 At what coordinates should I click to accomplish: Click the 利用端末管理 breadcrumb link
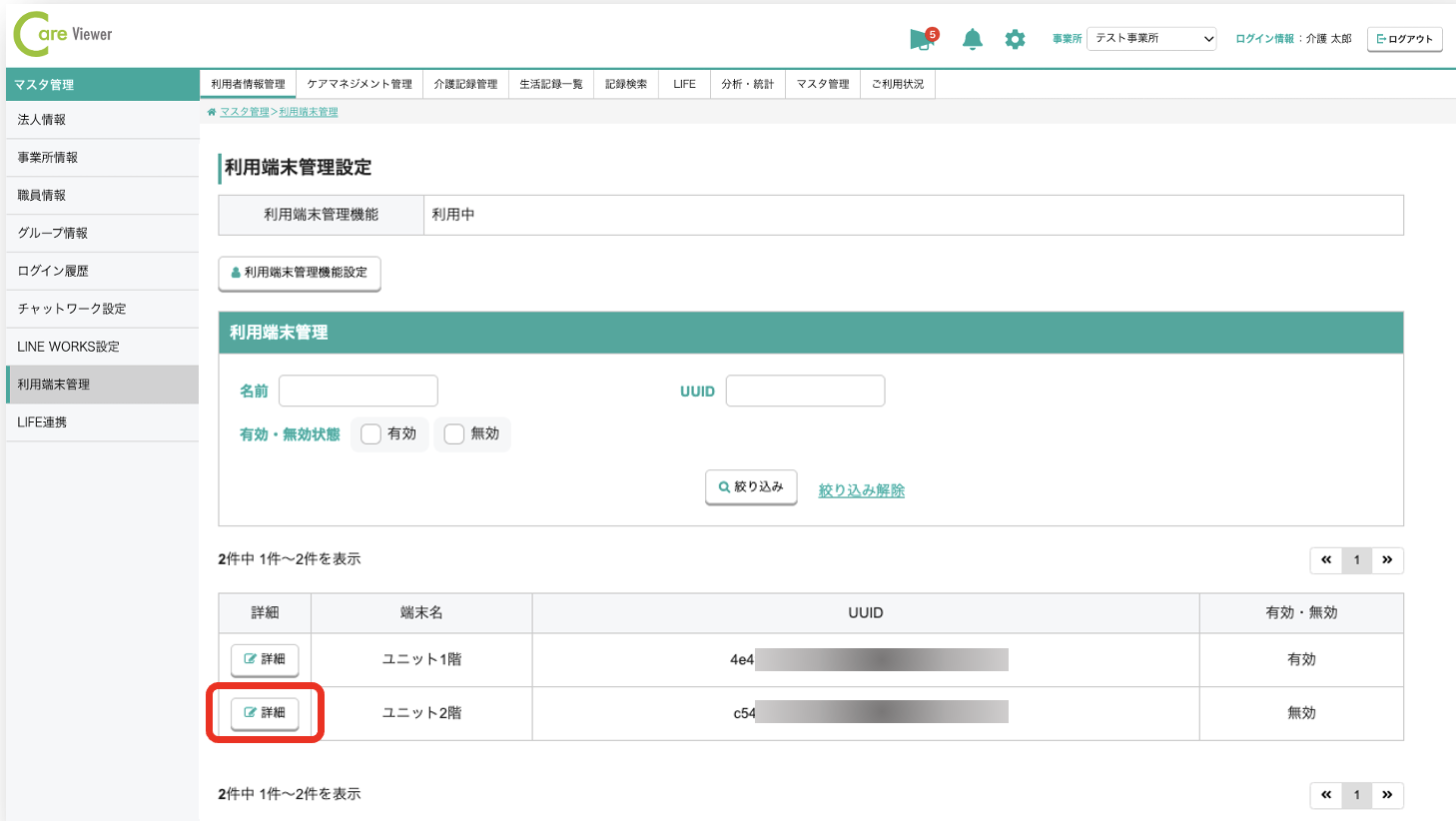tap(310, 111)
